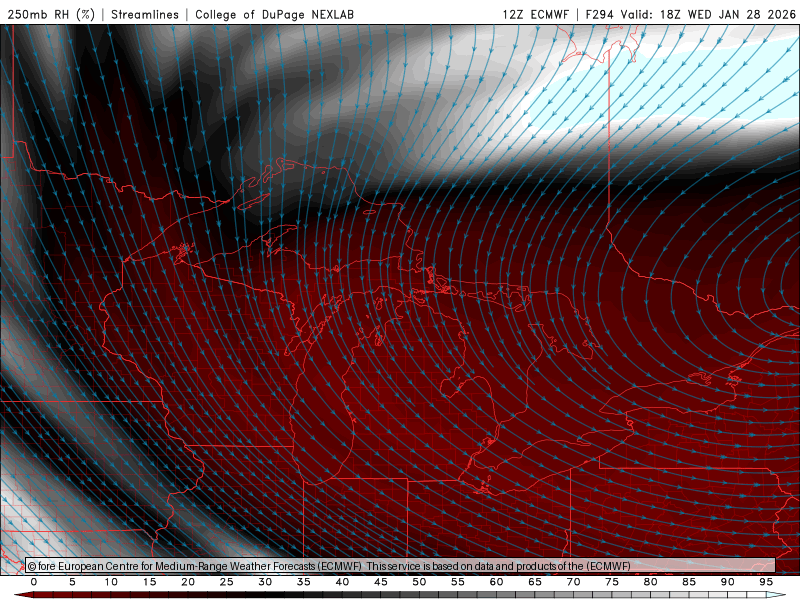Click the ECMWF copyright notice banner
Image resolution: width=800 pixels, height=600 pixels.
(401, 566)
